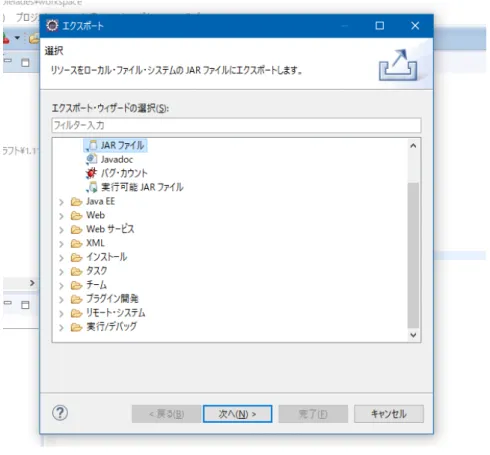Click the 実行/デバッグ folder icon

pyautogui.click(x=76, y=327)
